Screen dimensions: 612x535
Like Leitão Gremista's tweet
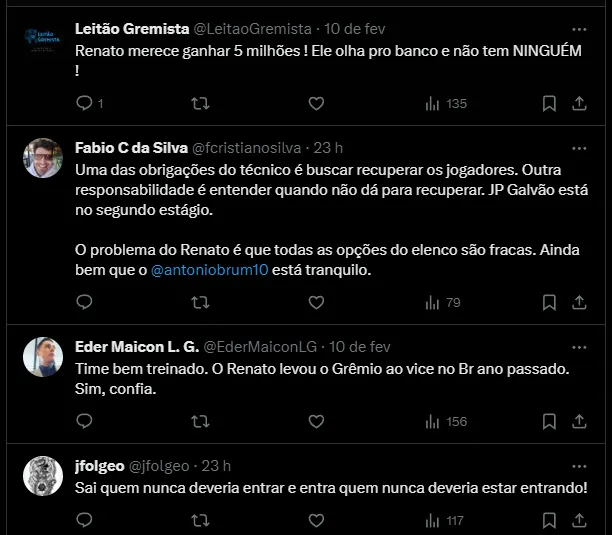pyautogui.click(x=316, y=103)
